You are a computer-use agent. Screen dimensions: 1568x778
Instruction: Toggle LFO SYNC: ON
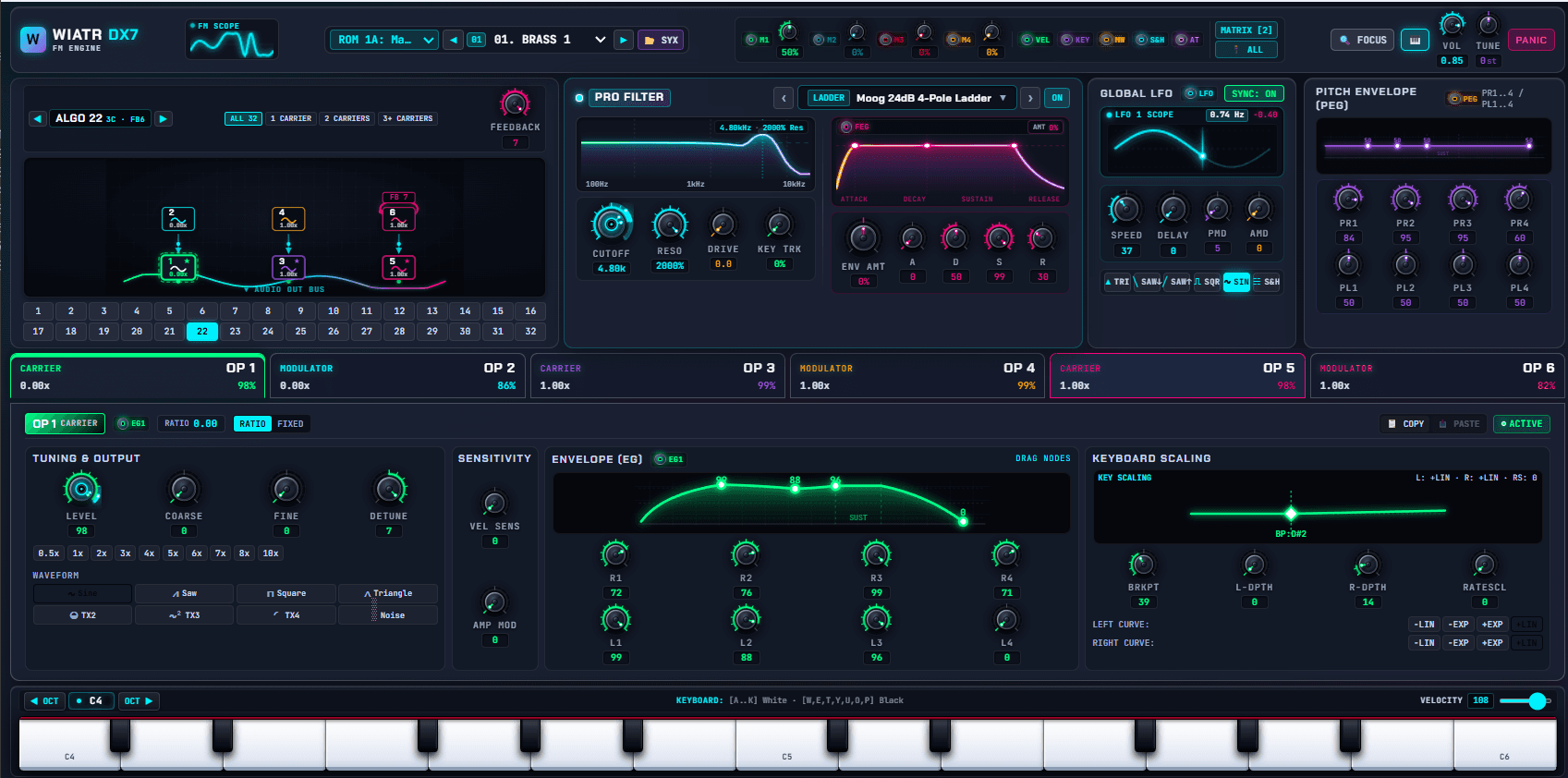(x=1254, y=93)
